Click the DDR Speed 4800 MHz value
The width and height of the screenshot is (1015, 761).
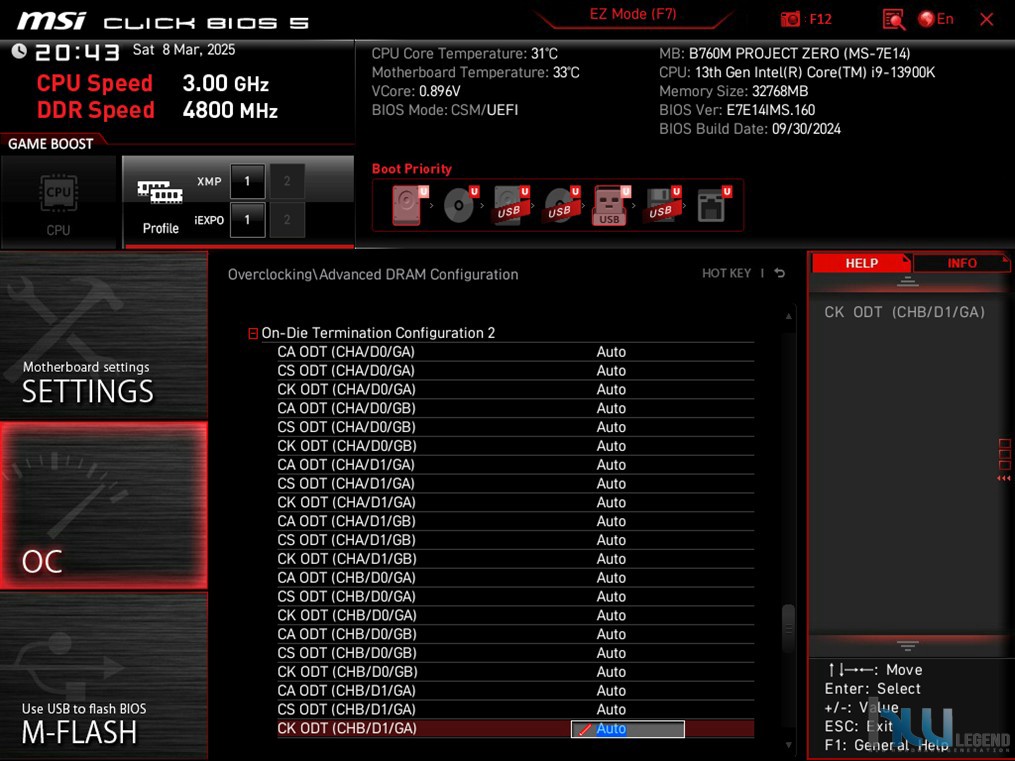tap(230, 110)
